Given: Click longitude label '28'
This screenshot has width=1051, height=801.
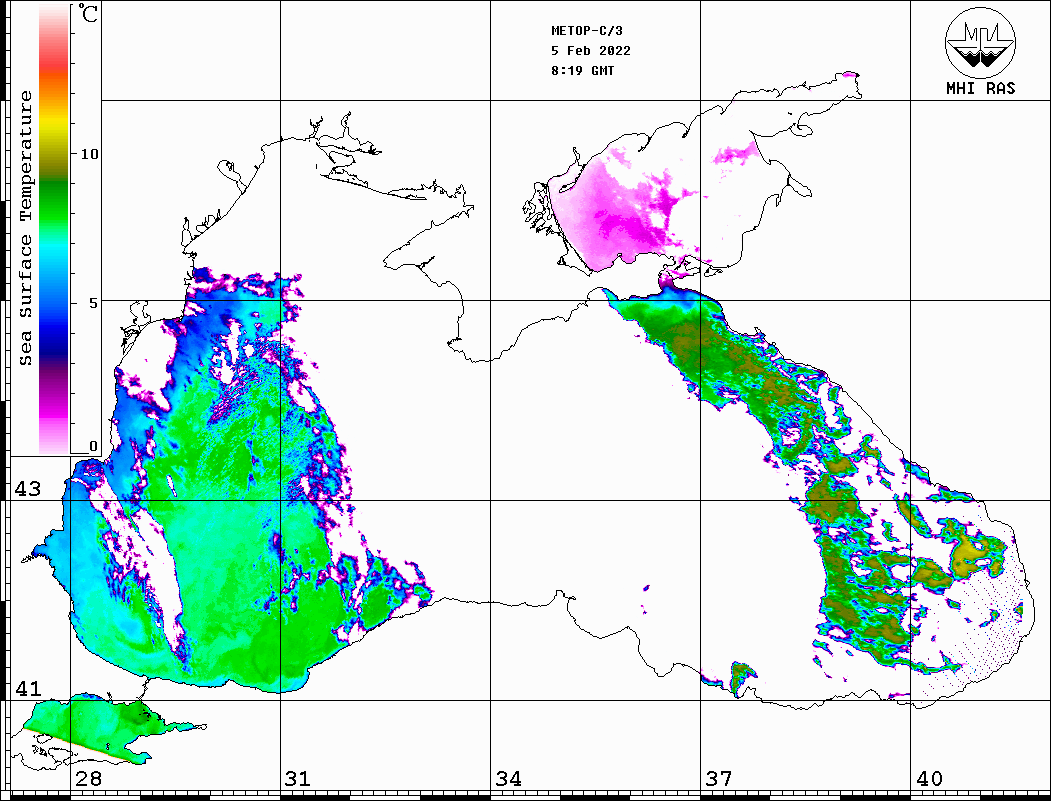Looking at the screenshot, I should 88,779.
